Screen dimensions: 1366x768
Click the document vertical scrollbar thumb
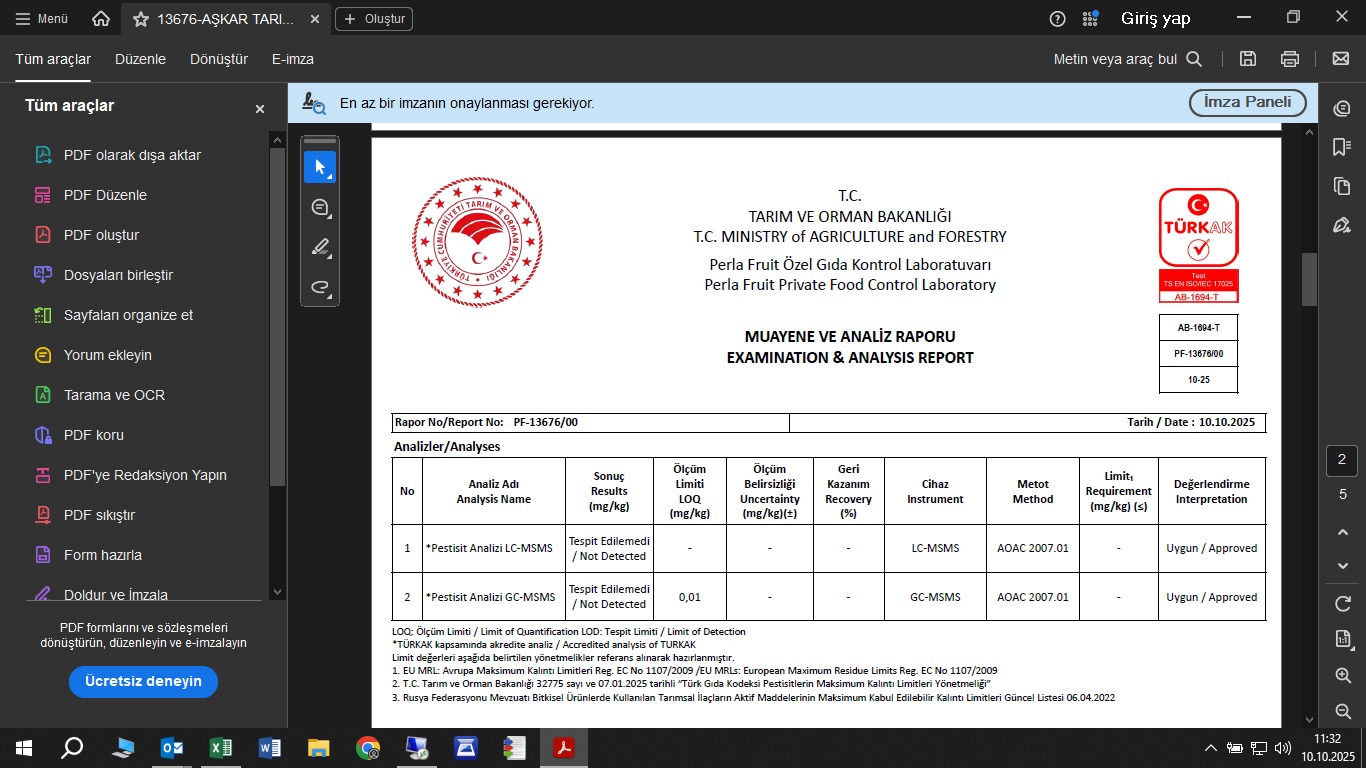(x=1309, y=279)
